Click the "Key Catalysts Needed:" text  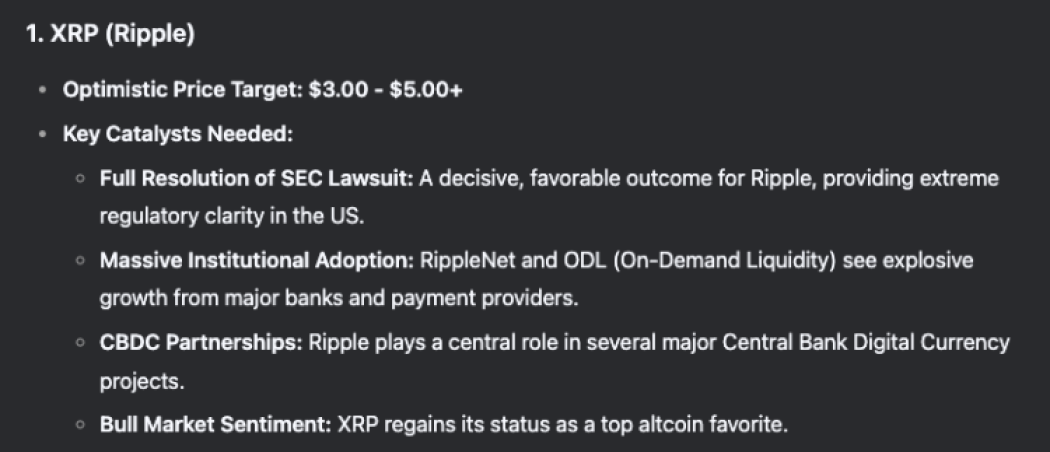pyautogui.click(x=176, y=134)
